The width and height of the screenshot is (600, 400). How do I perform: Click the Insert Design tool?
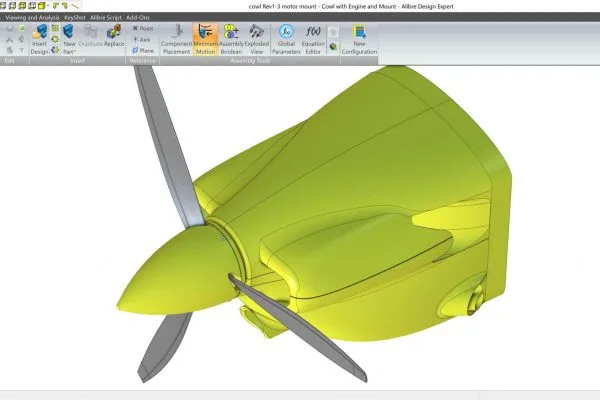click(39, 39)
